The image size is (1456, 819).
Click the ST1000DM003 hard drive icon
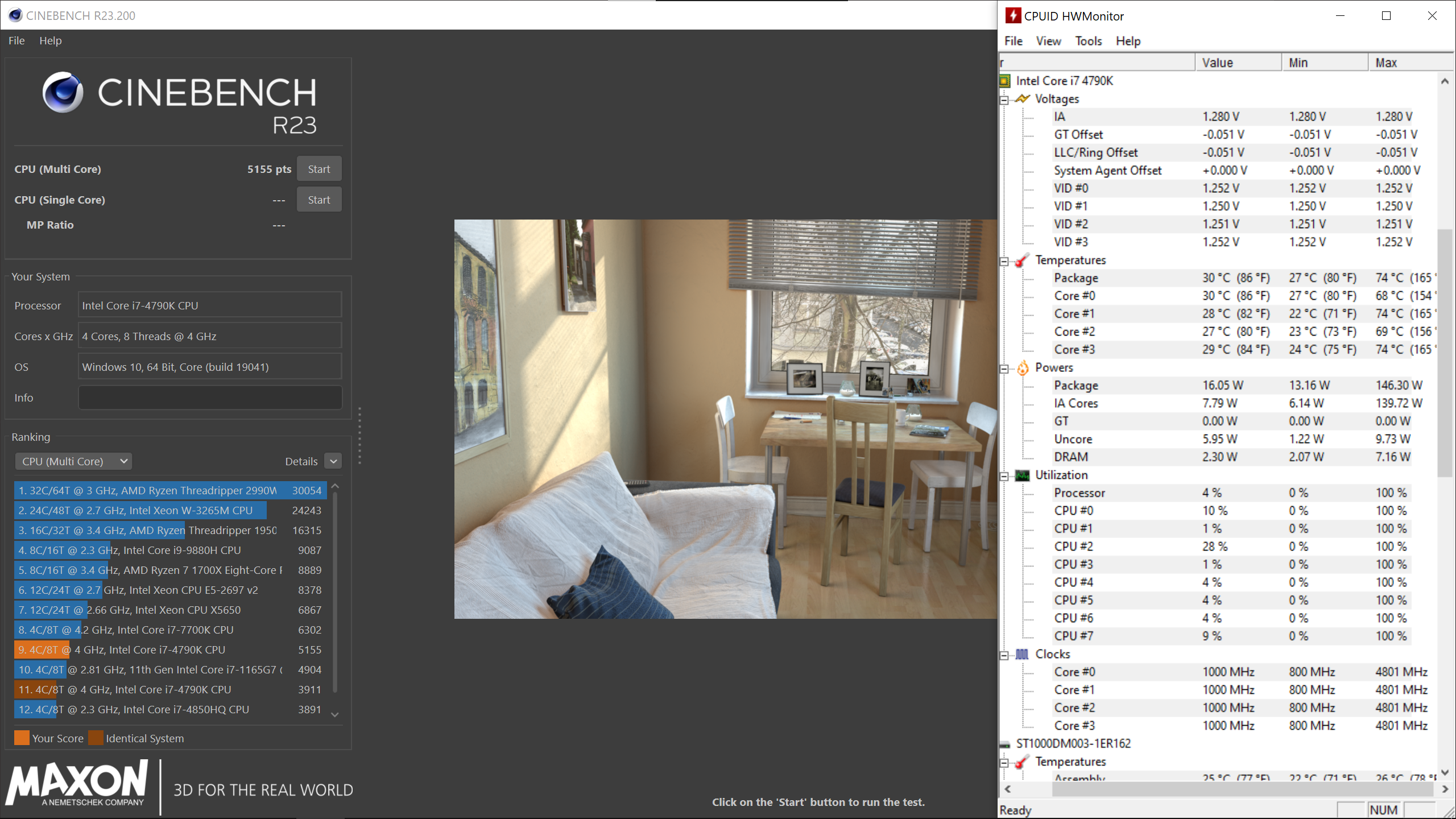coord(1006,744)
